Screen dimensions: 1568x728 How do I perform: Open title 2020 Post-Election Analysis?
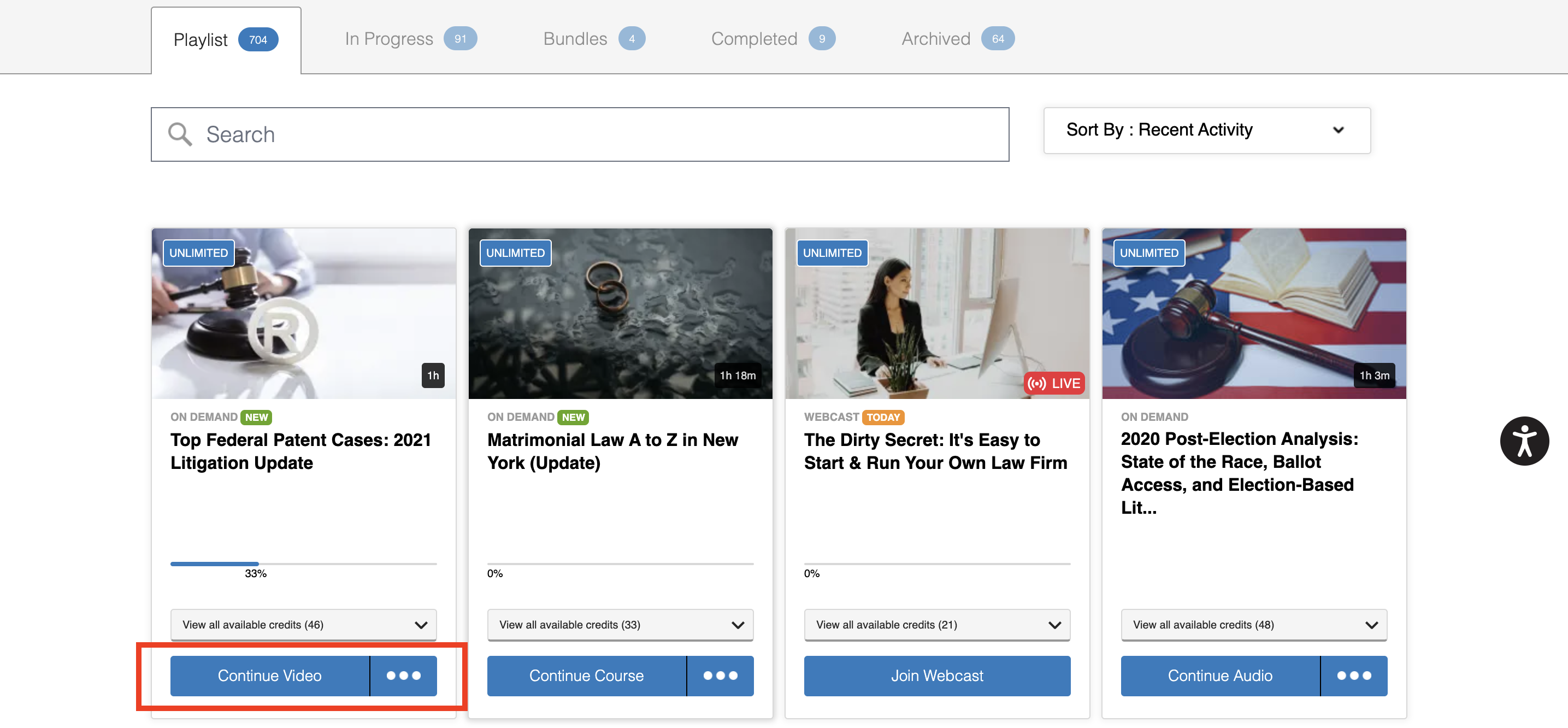[1239, 473]
